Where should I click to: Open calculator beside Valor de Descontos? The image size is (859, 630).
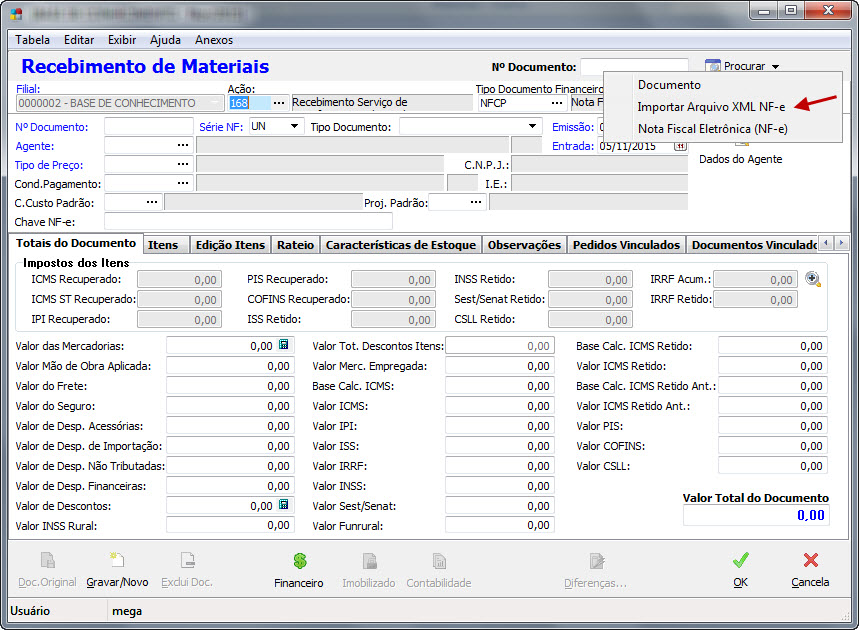pos(284,505)
